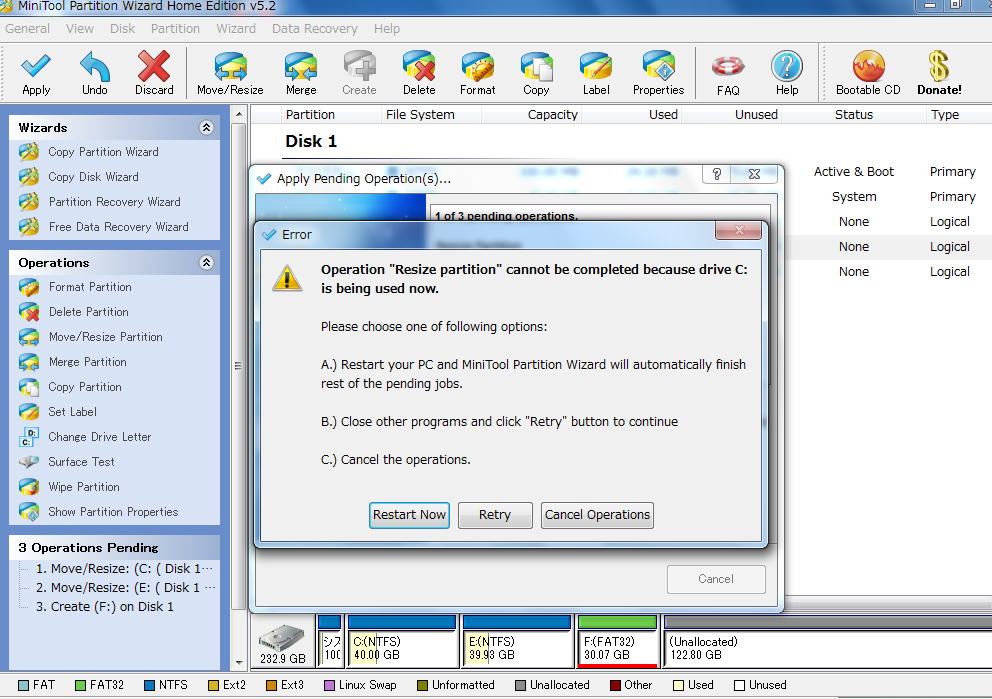Choose Change Drive Letter operation

(99, 436)
